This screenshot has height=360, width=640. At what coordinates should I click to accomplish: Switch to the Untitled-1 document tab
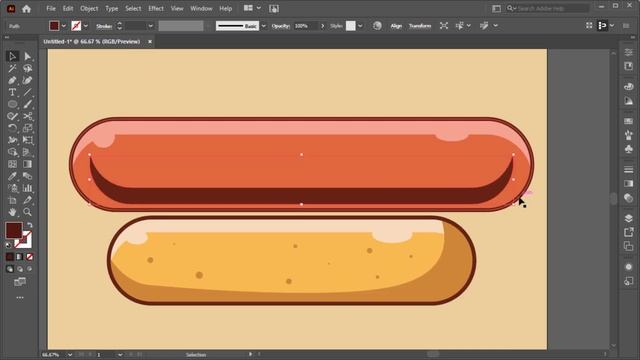(92, 42)
